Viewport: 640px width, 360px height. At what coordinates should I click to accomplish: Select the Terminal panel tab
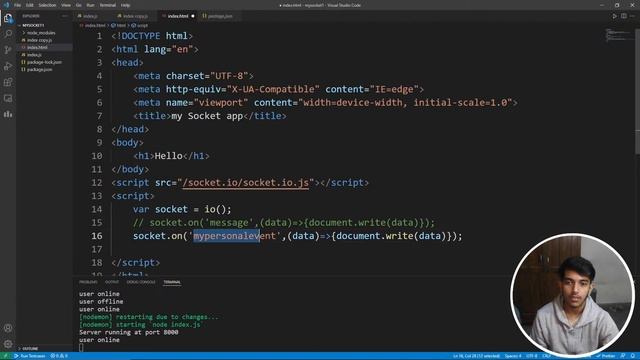pyautogui.click(x=172, y=282)
